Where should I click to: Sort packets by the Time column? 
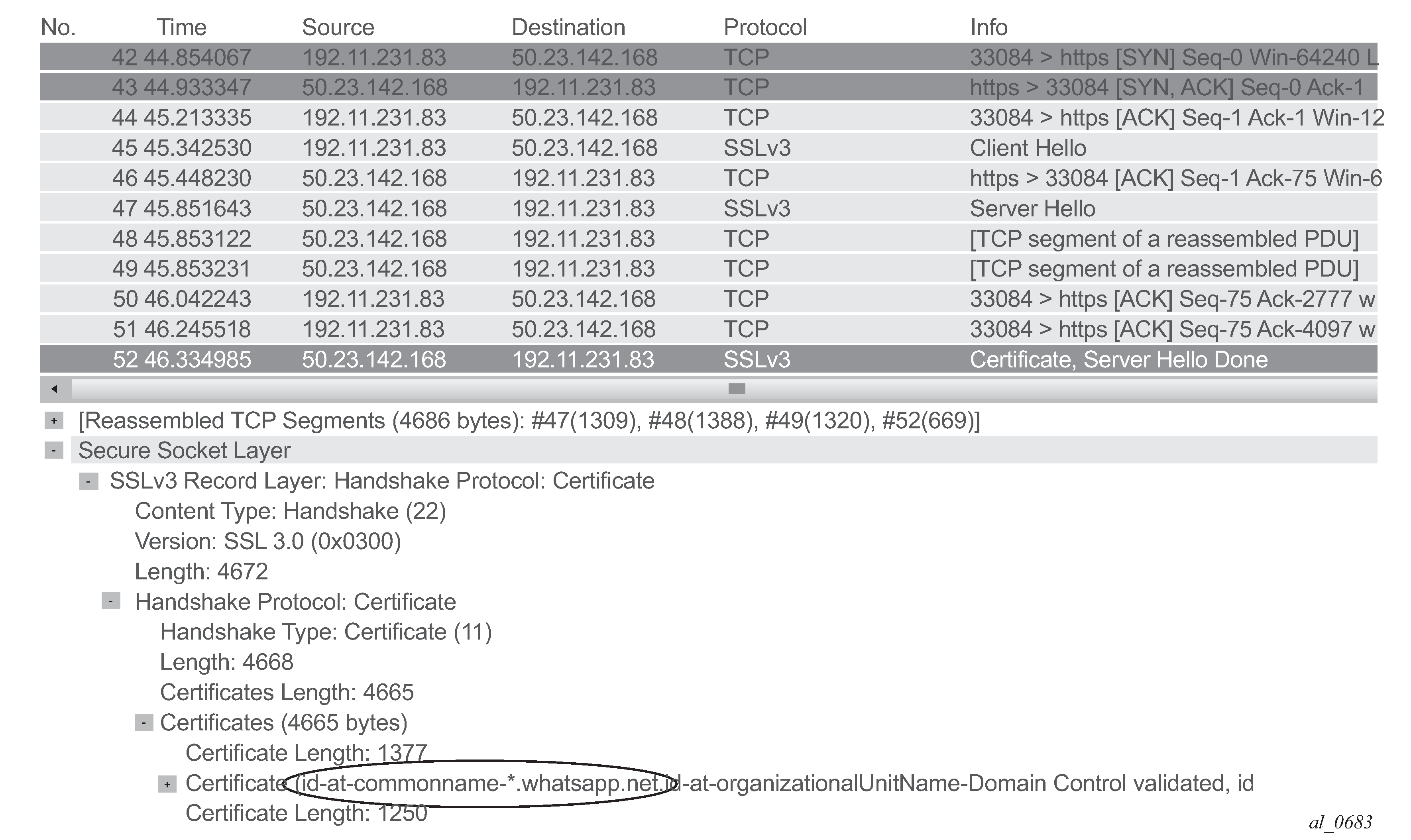click(x=181, y=27)
